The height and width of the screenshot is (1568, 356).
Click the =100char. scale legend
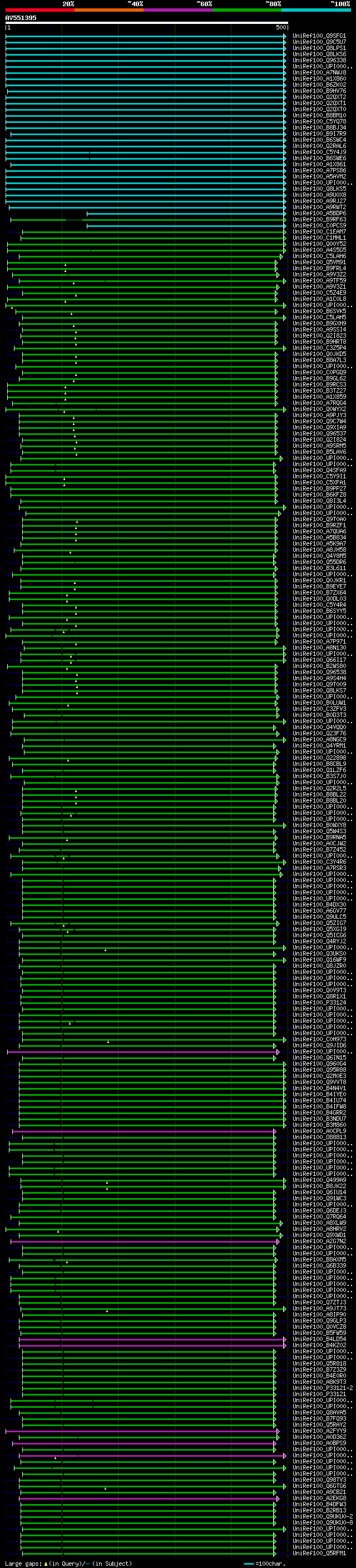point(264,1563)
